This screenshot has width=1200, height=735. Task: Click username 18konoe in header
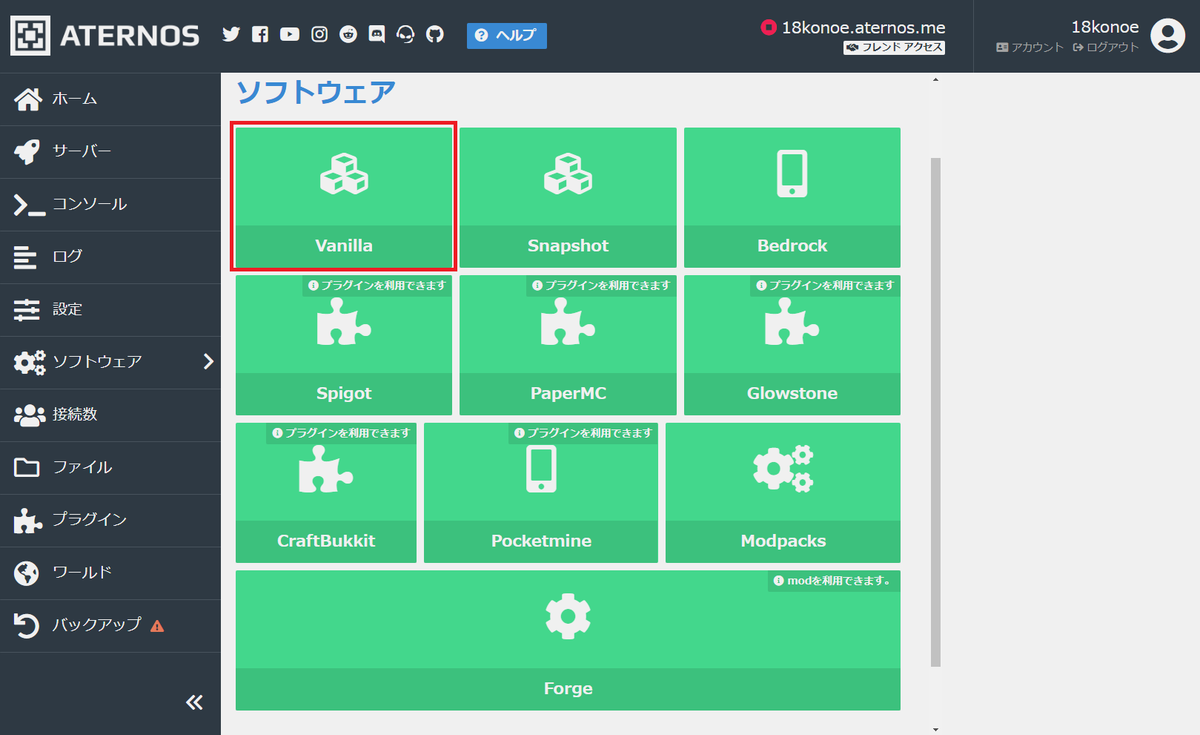(1105, 27)
